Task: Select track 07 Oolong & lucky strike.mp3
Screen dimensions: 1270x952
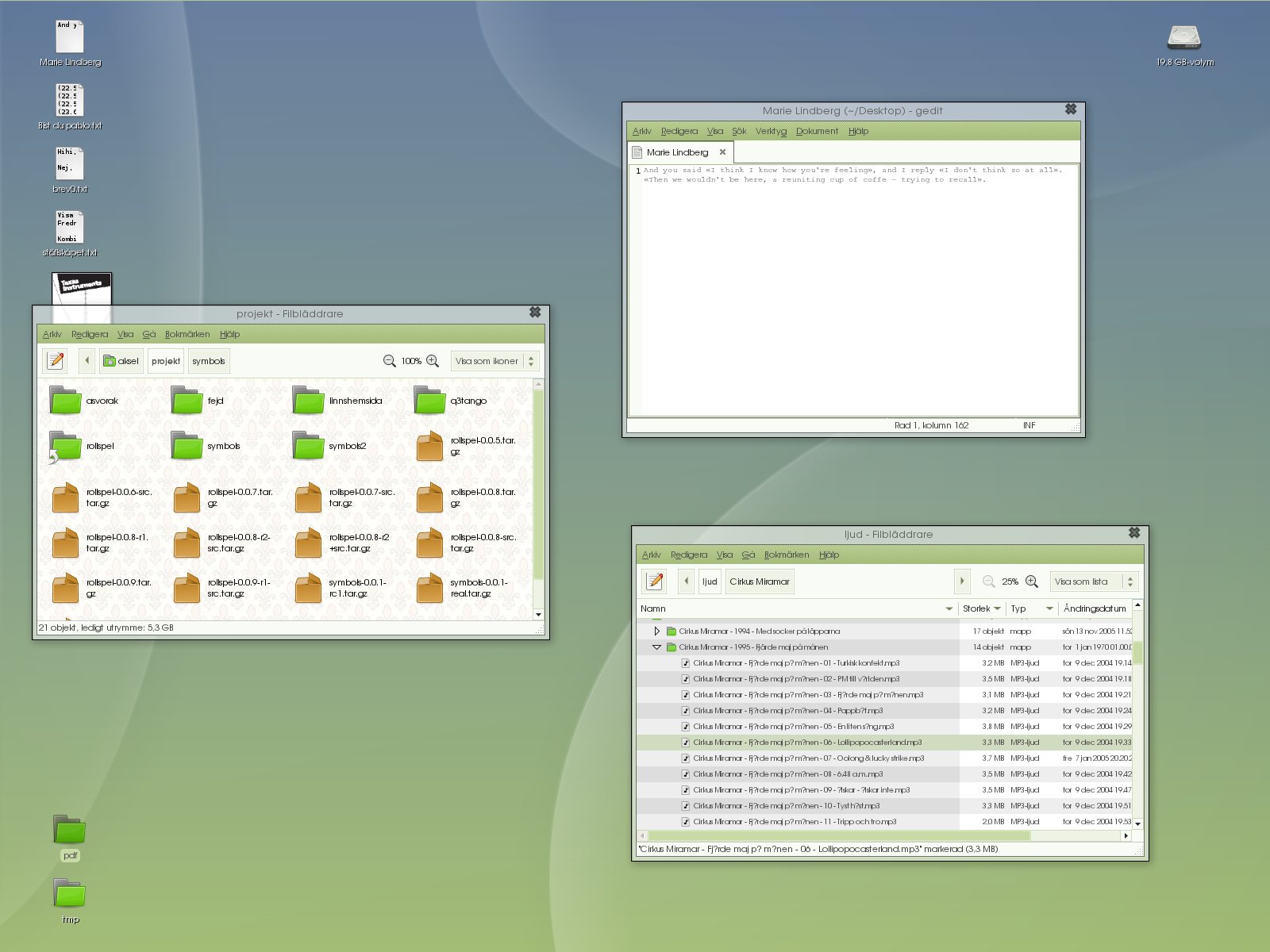Action: (884, 758)
